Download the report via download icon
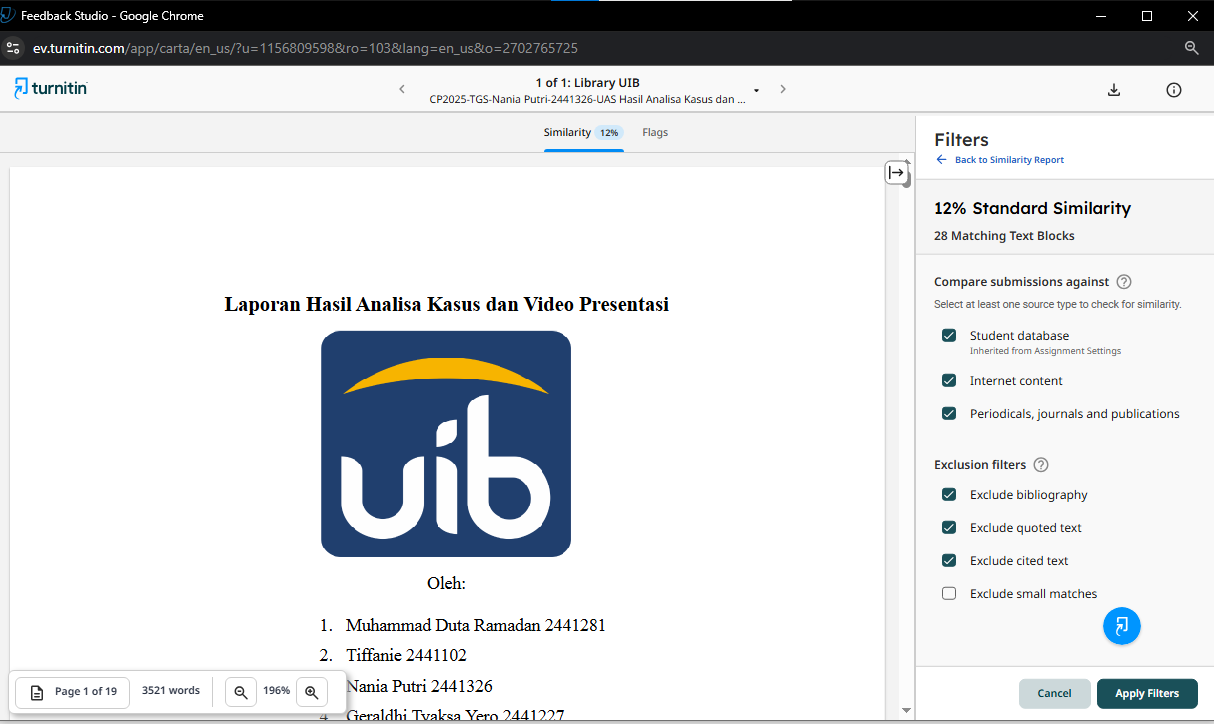Screen dimensions: 1214x724 click(x=1114, y=90)
